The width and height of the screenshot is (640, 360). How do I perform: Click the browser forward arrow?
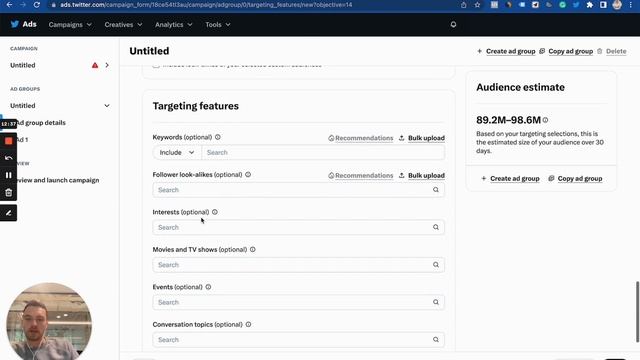point(23,4)
